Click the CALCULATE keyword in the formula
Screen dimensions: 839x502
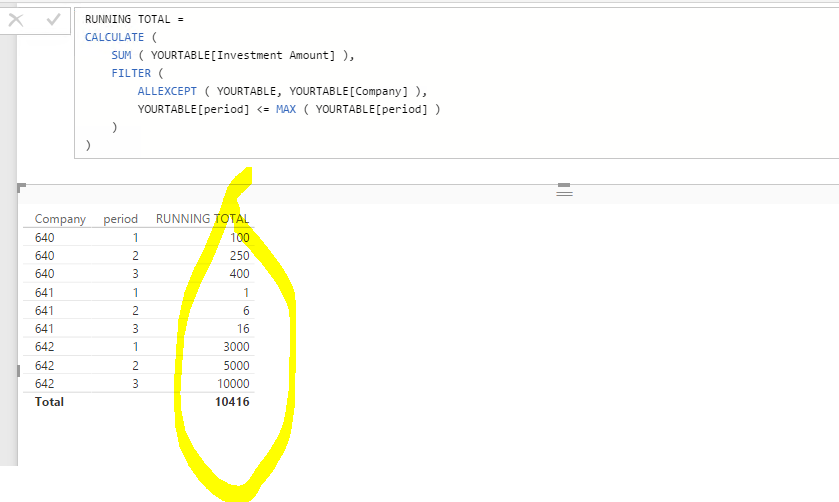pos(115,37)
